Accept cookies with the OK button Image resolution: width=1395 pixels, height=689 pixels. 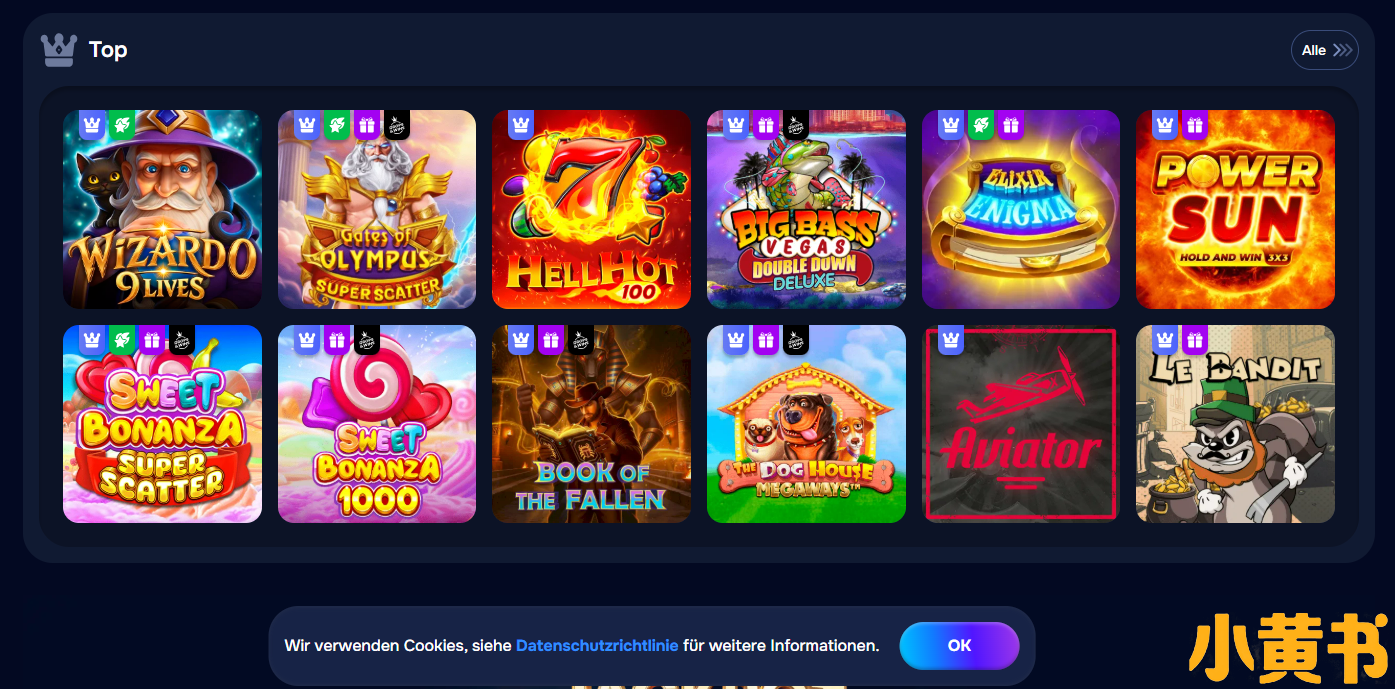[959, 646]
